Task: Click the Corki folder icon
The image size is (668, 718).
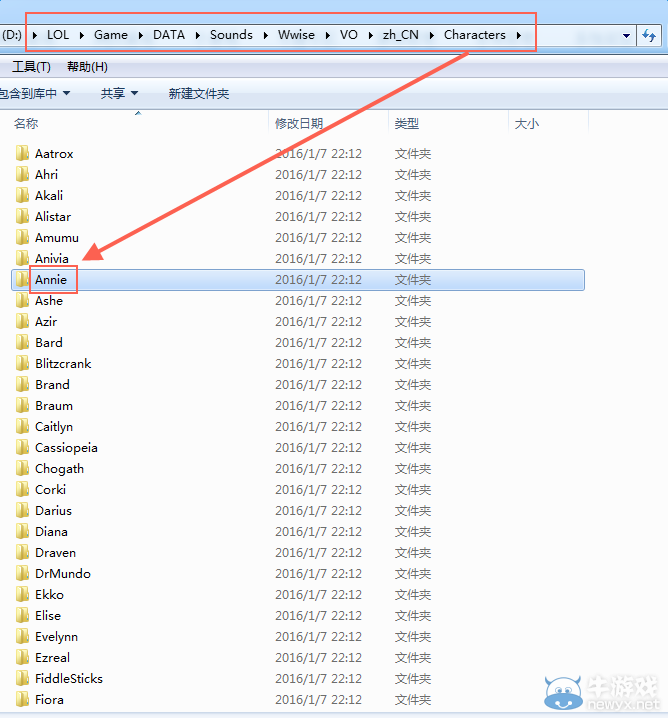Action: [x=22, y=490]
